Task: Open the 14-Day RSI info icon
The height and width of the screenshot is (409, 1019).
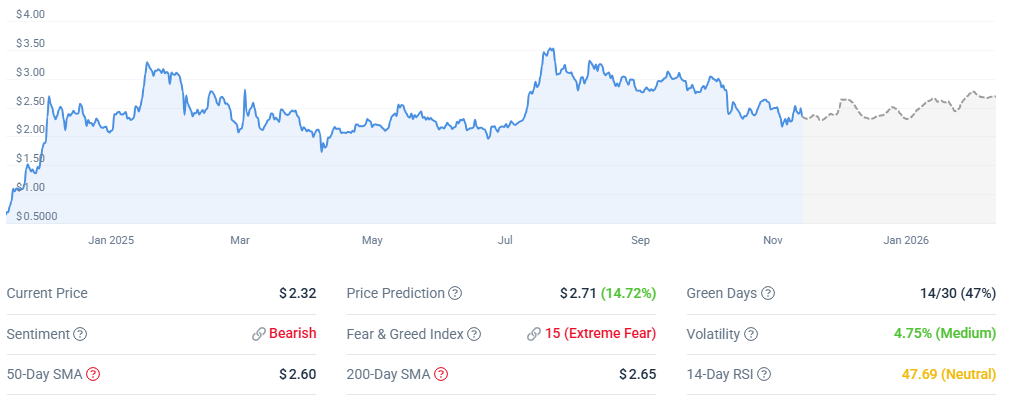Action: (763, 375)
